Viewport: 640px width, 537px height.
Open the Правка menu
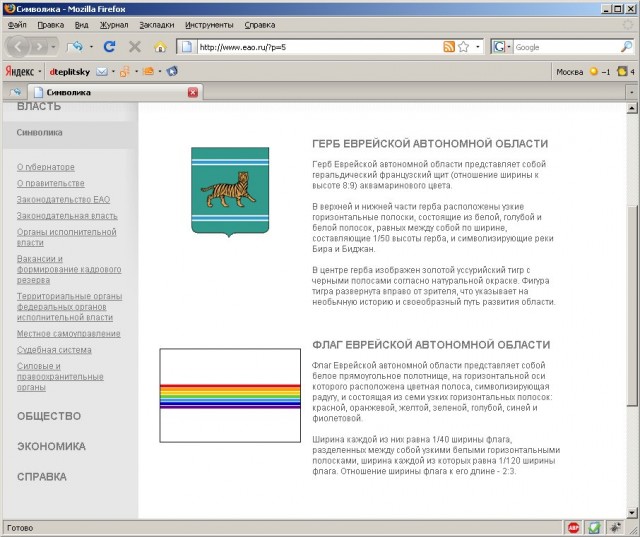click(x=51, y=25)
